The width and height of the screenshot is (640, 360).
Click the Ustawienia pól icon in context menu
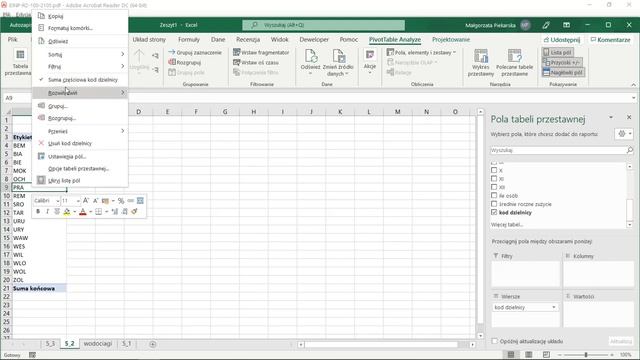click(41, 156)
